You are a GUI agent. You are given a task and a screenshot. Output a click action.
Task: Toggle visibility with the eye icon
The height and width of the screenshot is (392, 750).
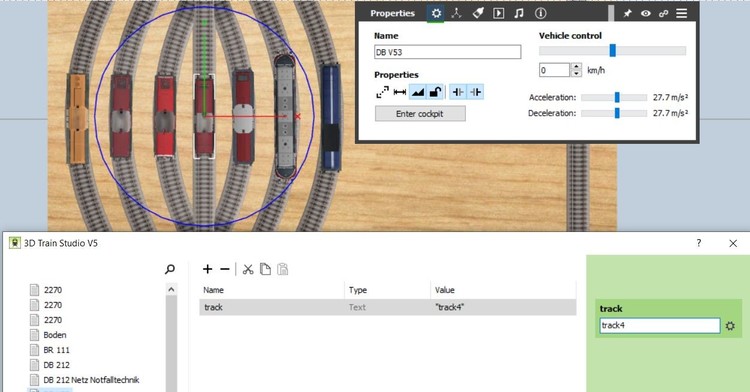[645, 13]
